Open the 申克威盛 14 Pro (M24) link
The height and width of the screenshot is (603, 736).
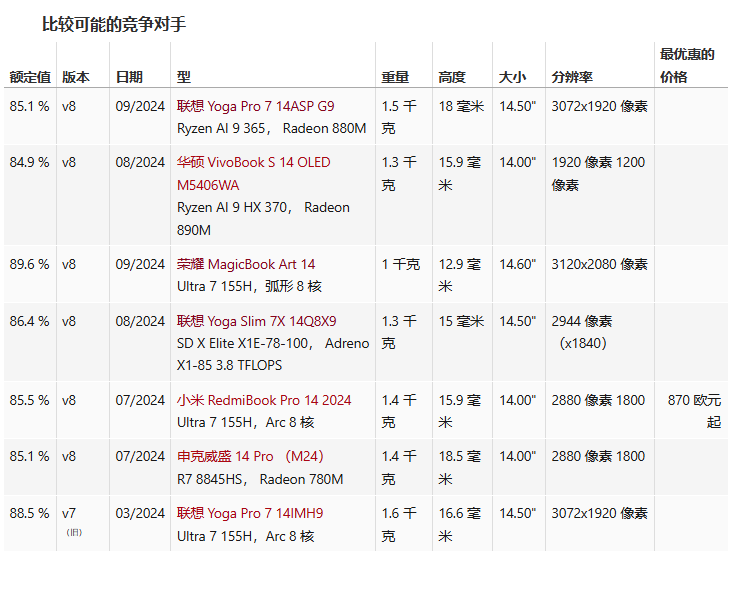(x=250, y=456)
